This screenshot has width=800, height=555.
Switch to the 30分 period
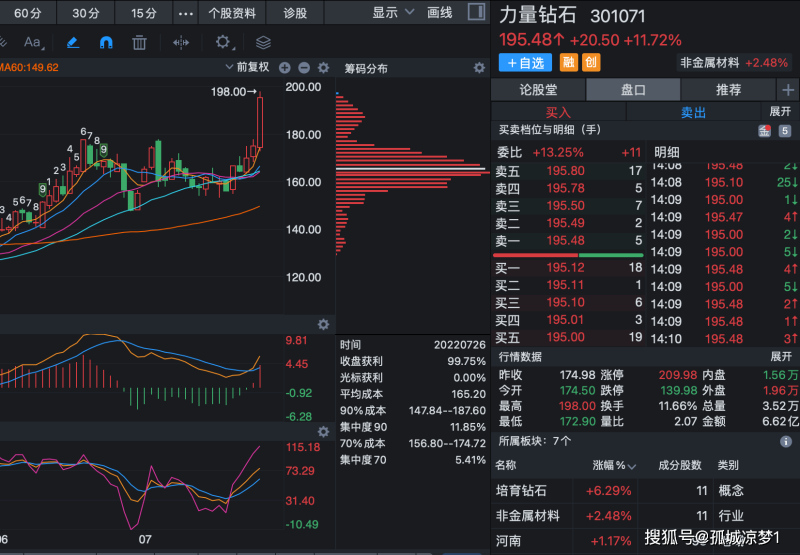(86, 13)
